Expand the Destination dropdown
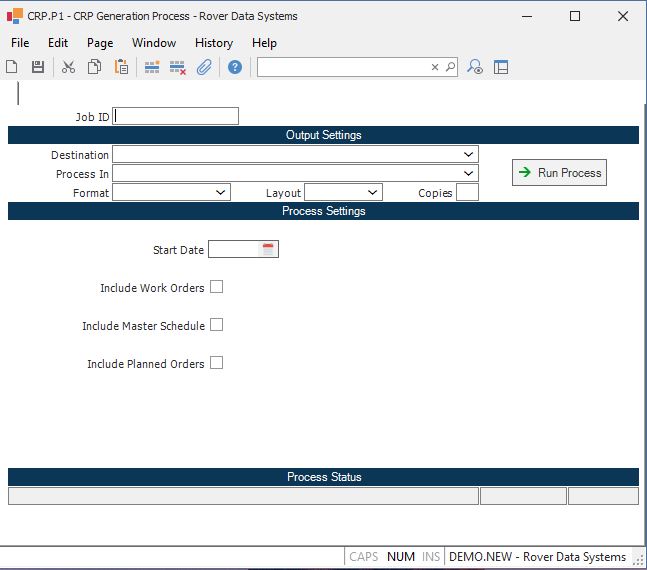This screenshot has width=647, height=570. [468, 155]
